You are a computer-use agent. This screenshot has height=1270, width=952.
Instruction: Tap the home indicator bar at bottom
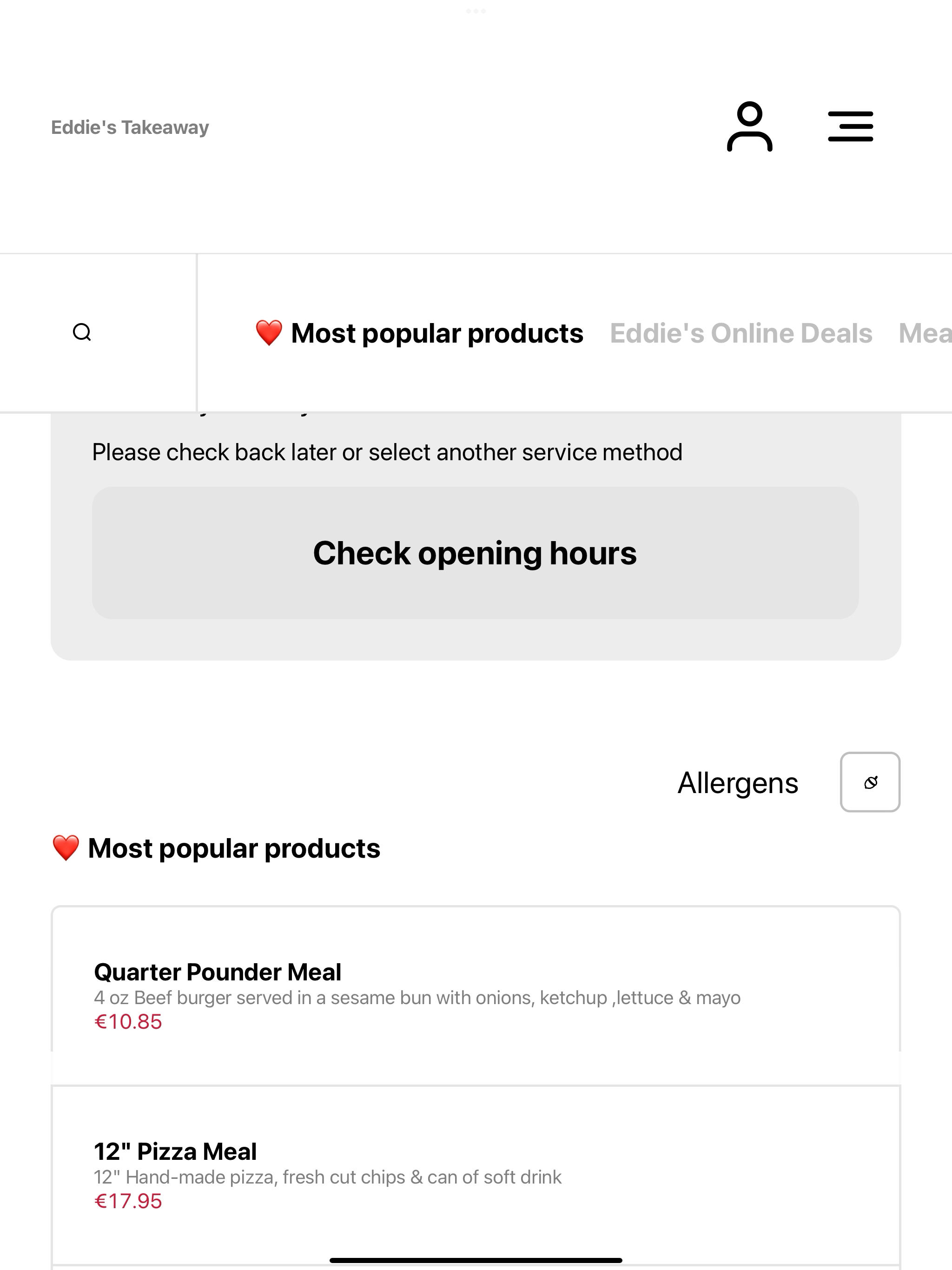(476, 1260)
